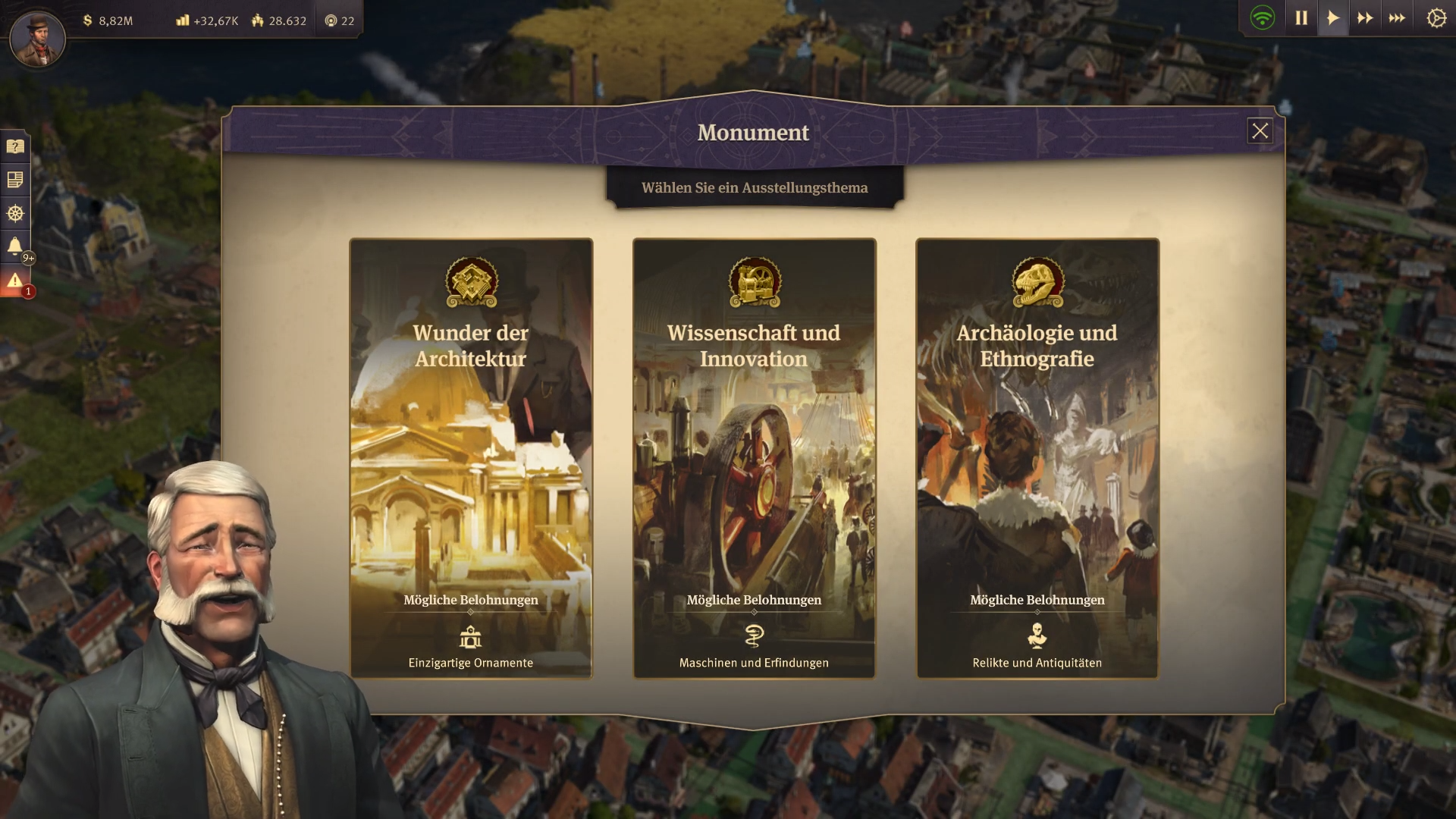Open the ship wheel sidebar icon
1456x819 pixels.
coord(15,213)
